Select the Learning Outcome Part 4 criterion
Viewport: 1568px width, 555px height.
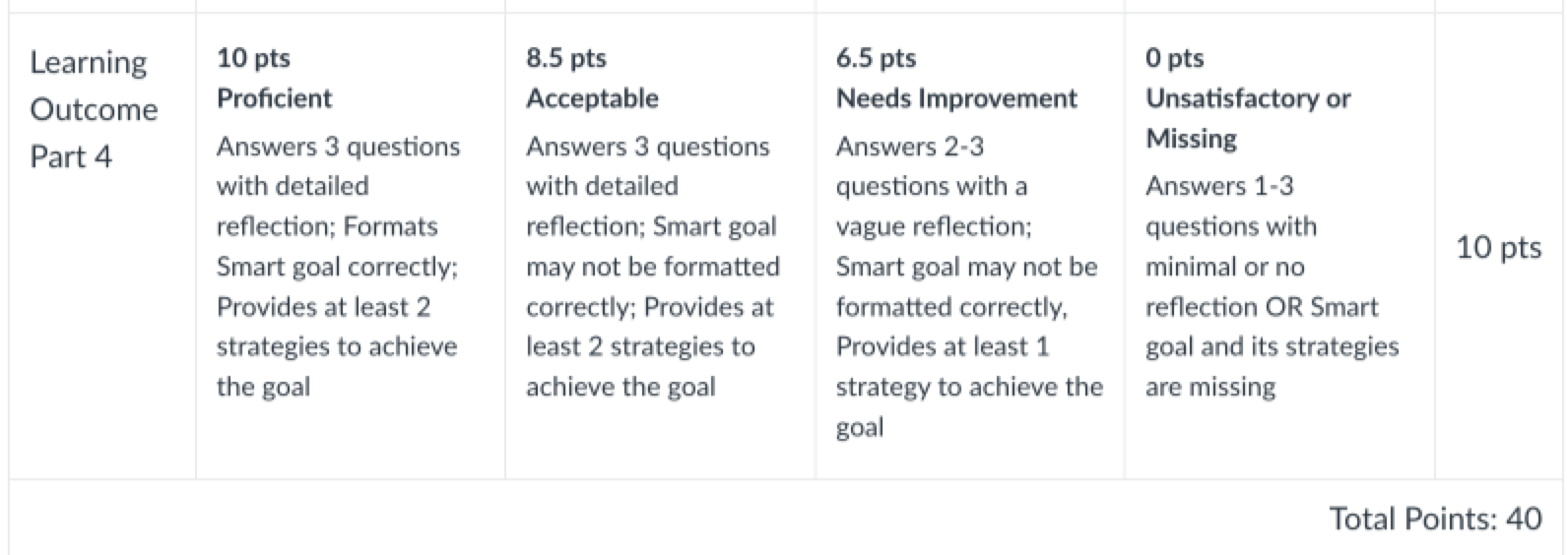(x=94, y=109)
